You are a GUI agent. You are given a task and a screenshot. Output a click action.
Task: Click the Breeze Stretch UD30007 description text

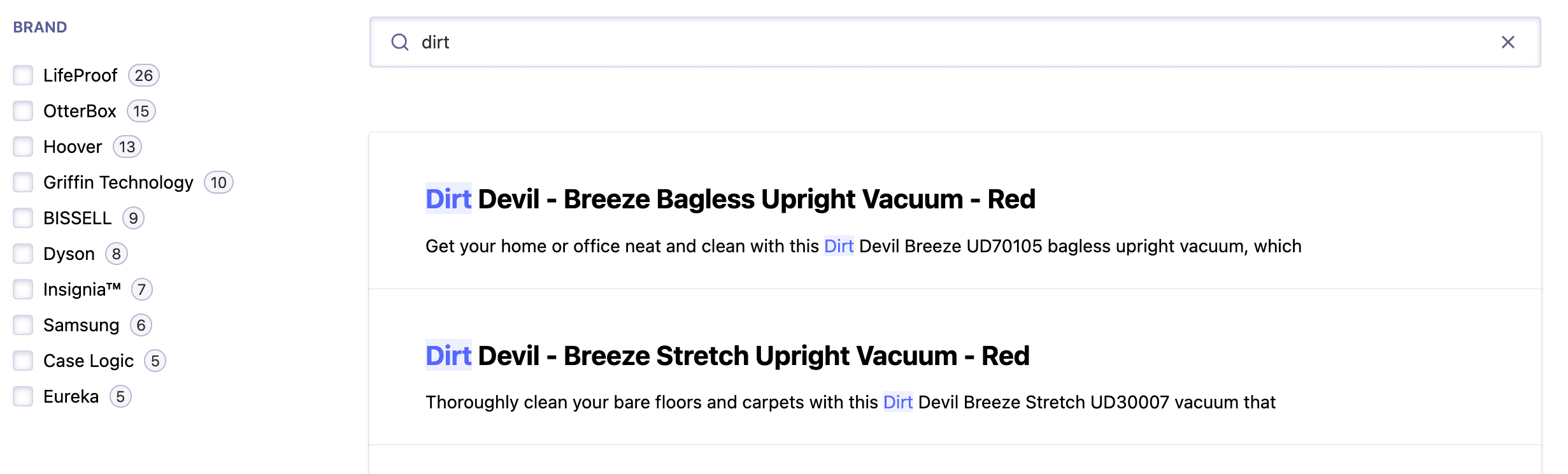point(850,403)
